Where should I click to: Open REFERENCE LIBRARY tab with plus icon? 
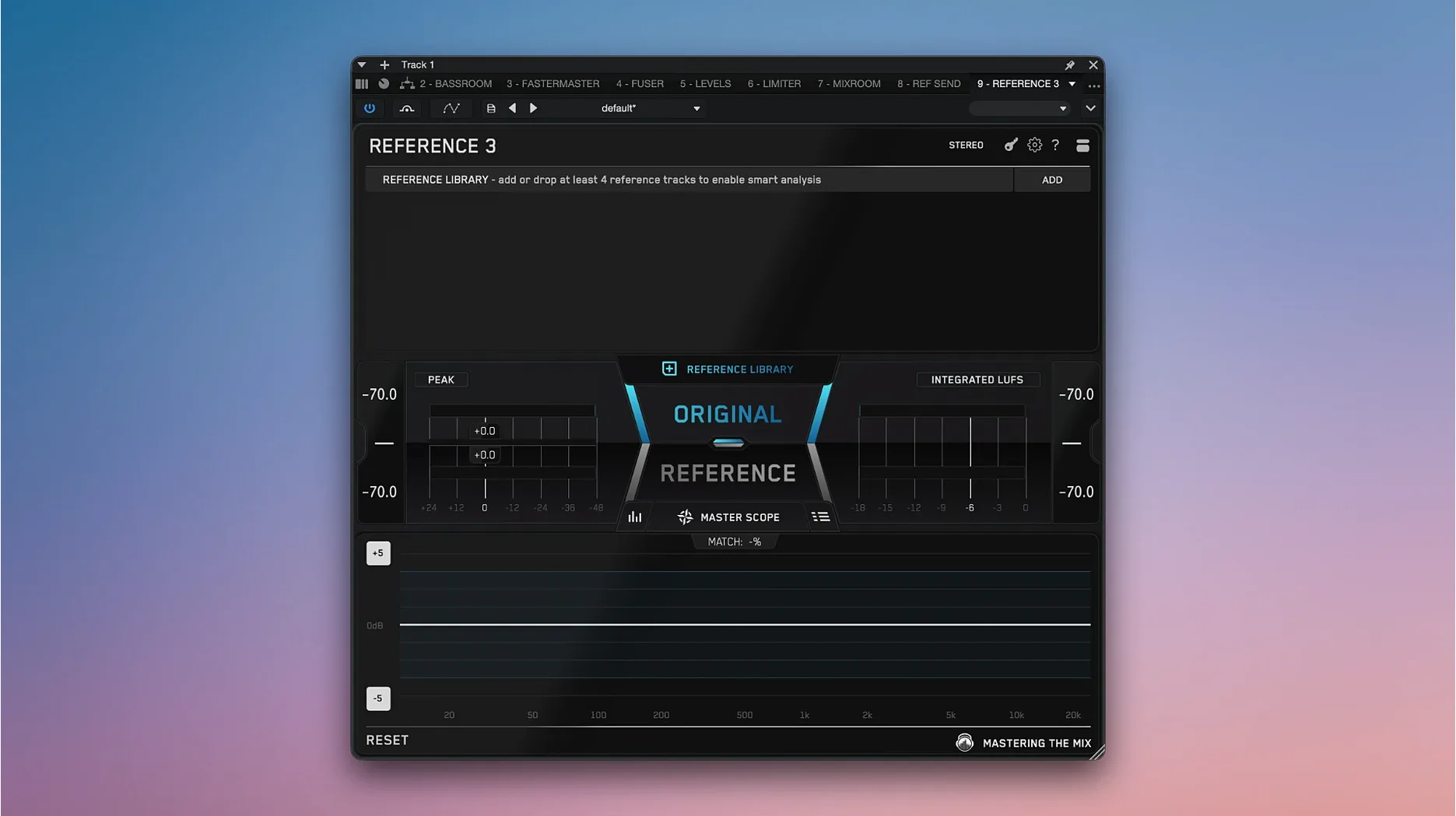pos(728,369)
